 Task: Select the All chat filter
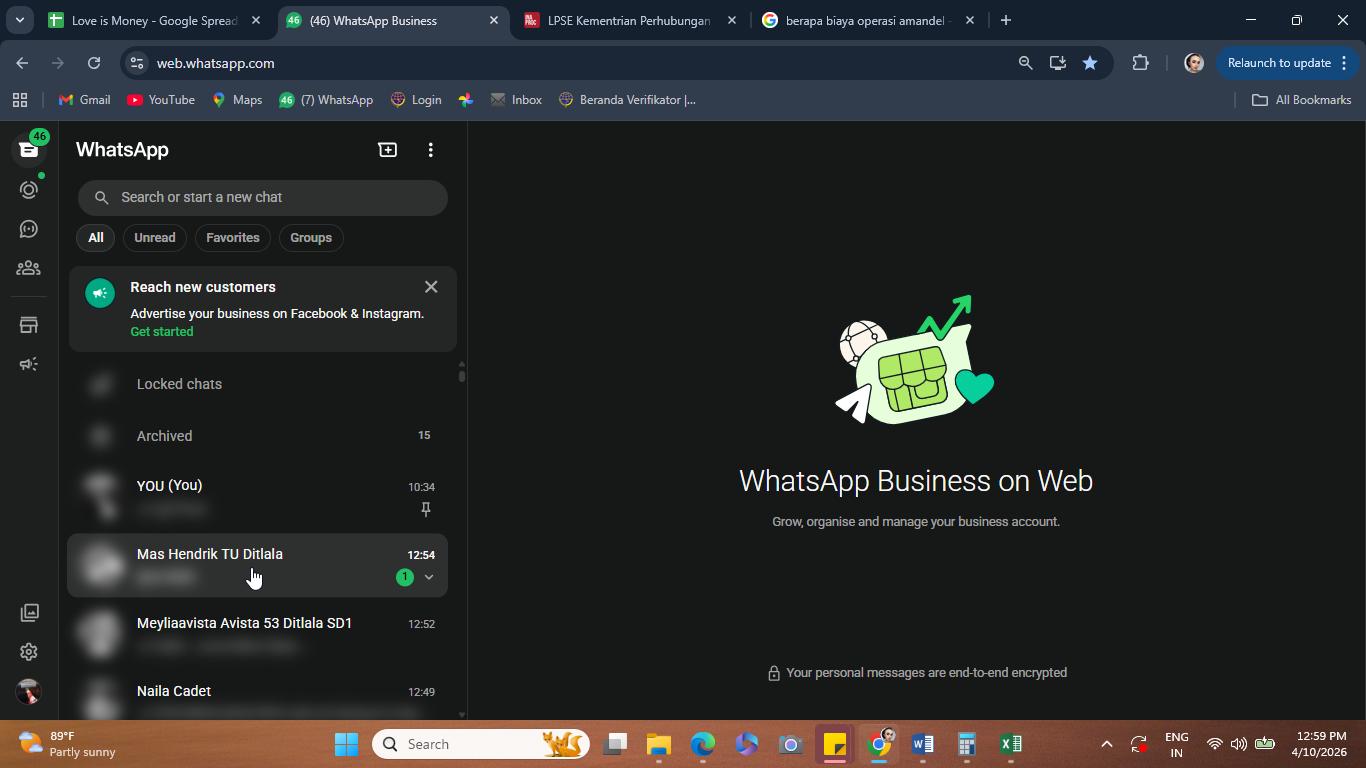coord(95,238)
